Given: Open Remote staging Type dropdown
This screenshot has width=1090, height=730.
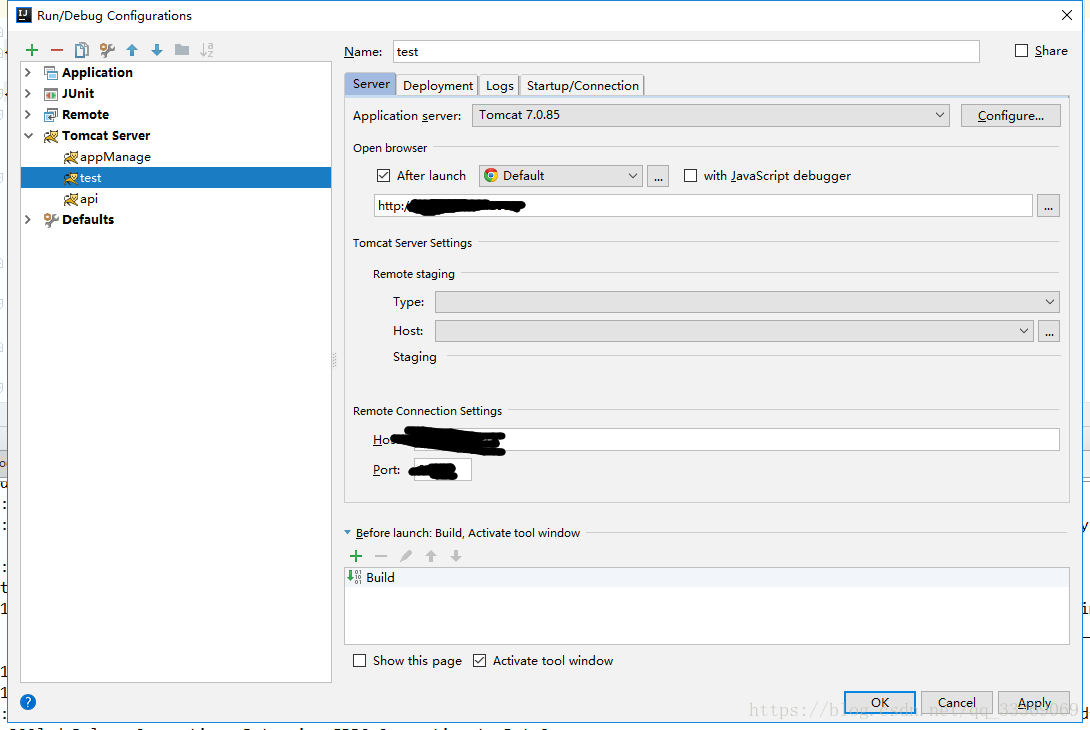Looking at the screenshot, I should (747, 302).
